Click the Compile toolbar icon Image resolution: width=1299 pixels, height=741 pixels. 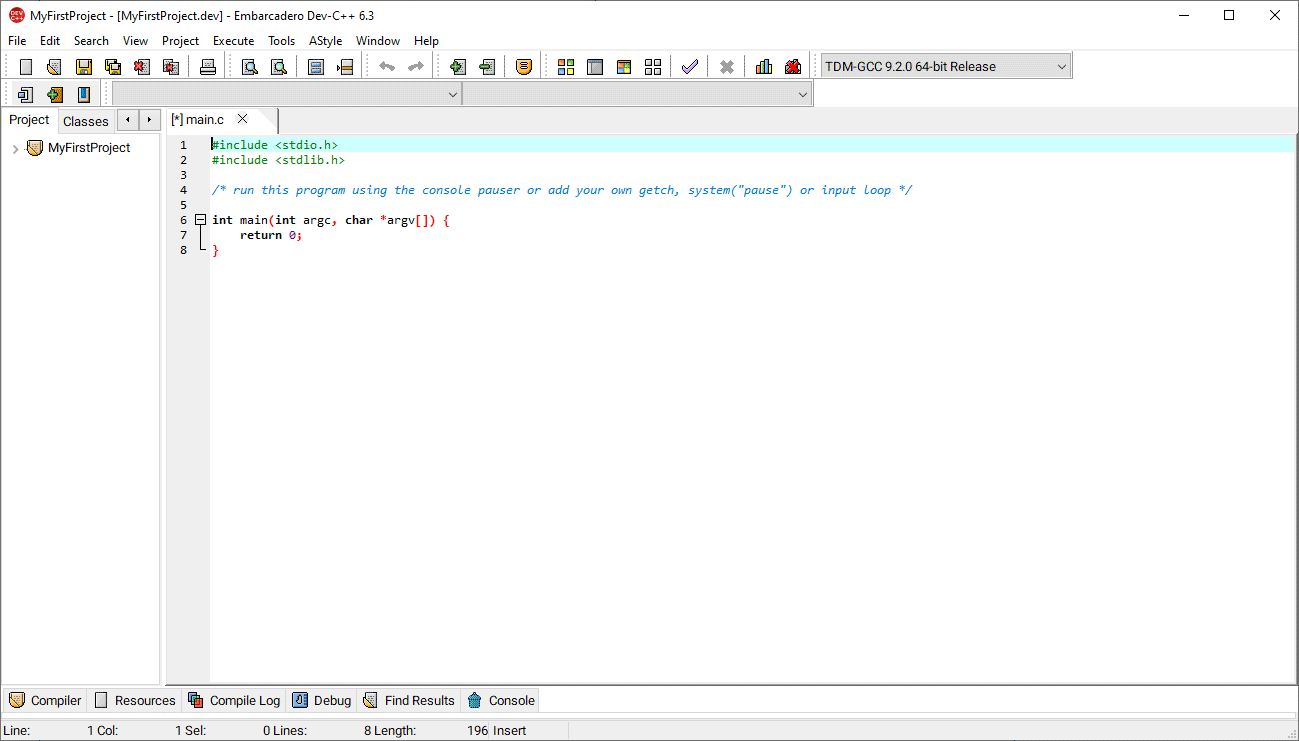tap(566, 67)
